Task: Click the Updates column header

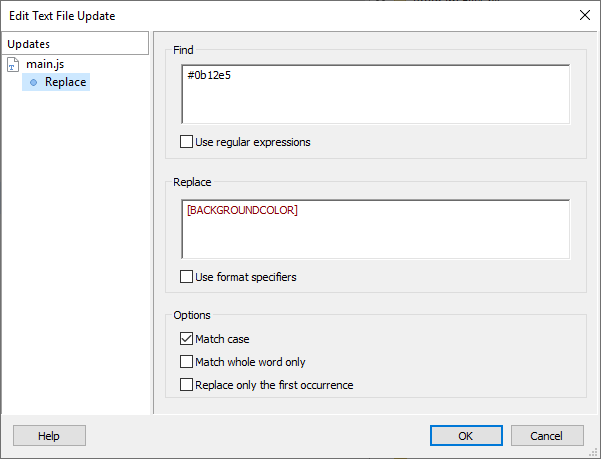Action: [x=75, y=44]
